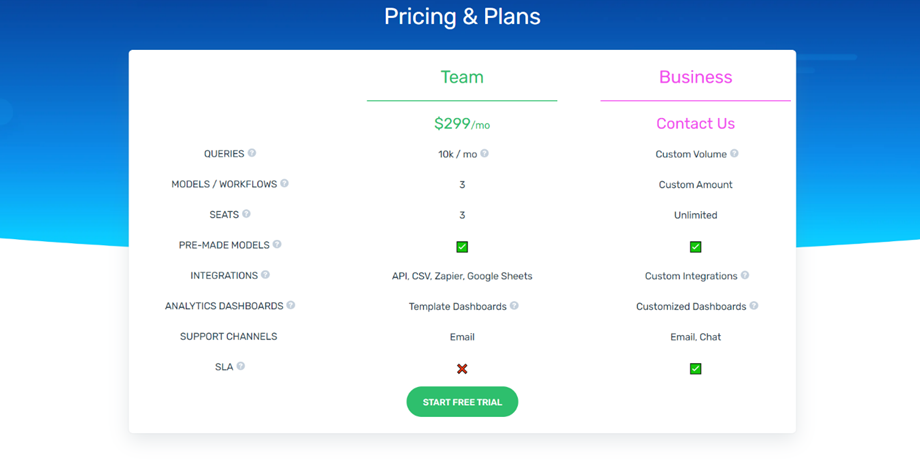
Task: Click the help icon beside Custom Integrations
Action: coord(745,276)
